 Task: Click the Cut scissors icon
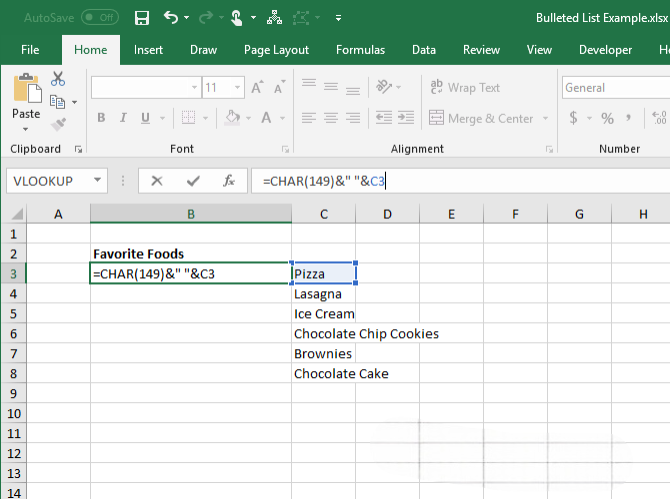(58, 79)
